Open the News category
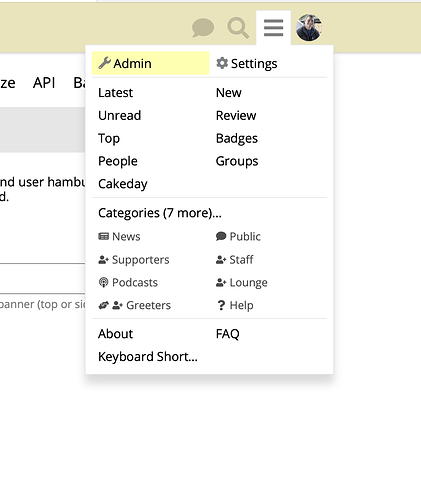This screenshot has width=421, height=500. 119,236
